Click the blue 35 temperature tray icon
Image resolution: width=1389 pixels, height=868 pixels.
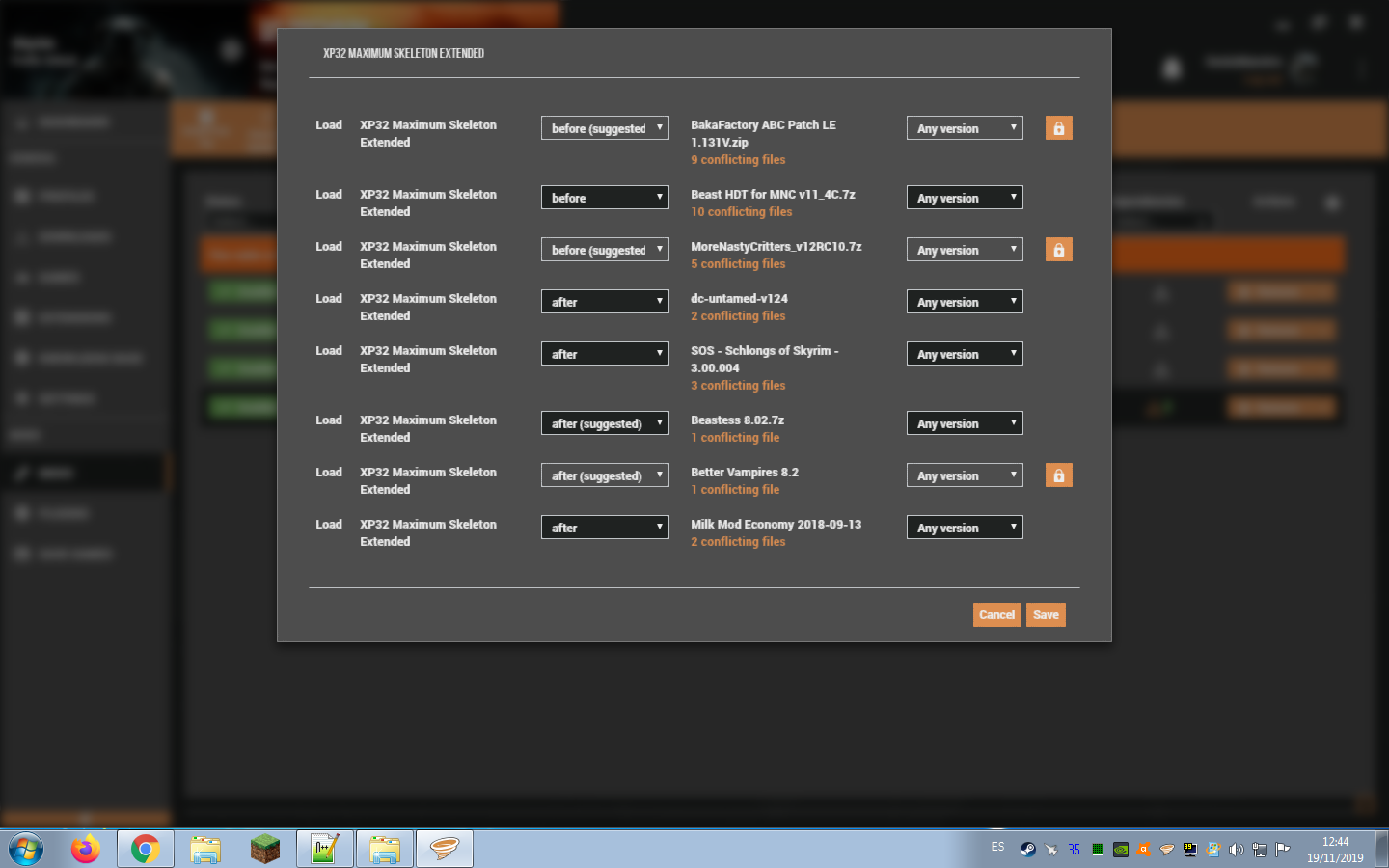click(1074, 850)
